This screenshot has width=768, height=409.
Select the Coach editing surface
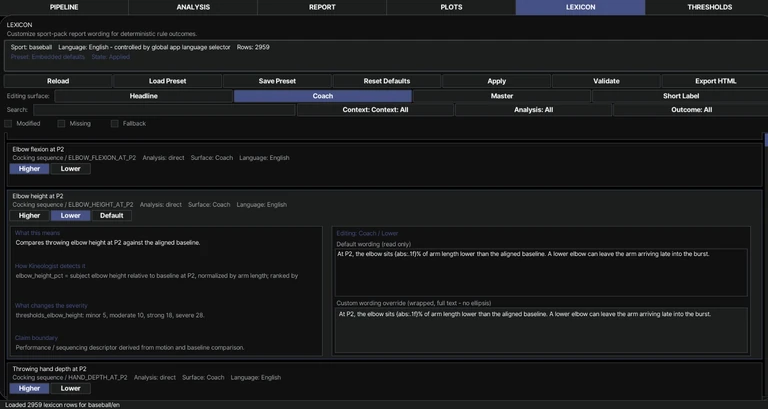click(x=323, y=96)
